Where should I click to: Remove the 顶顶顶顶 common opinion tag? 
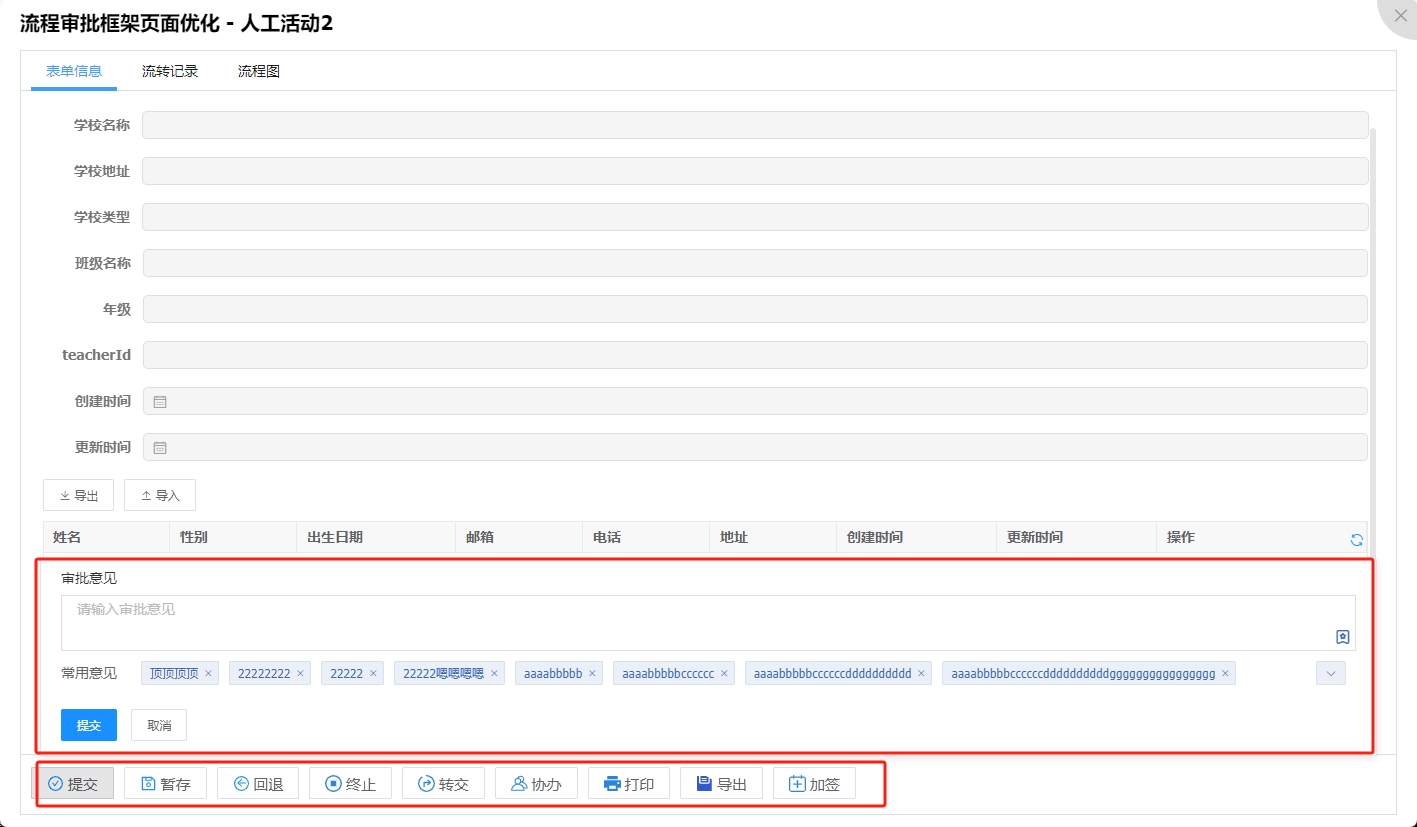click(208, 674)
